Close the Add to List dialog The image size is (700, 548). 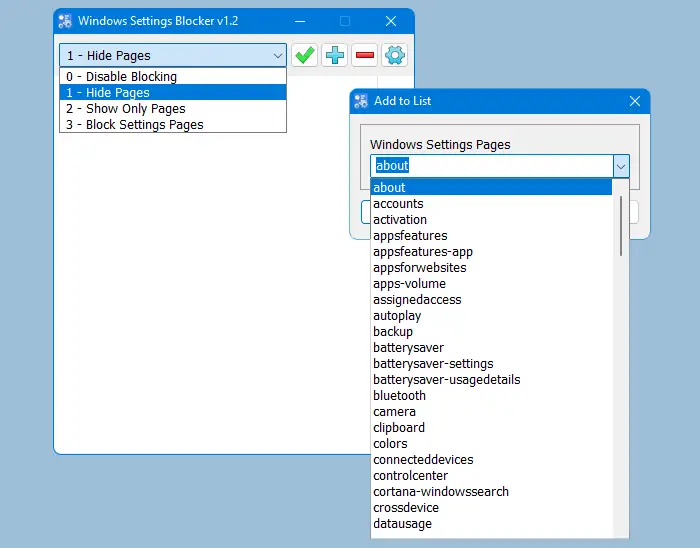pyautogui.click(x=635, y=101)
